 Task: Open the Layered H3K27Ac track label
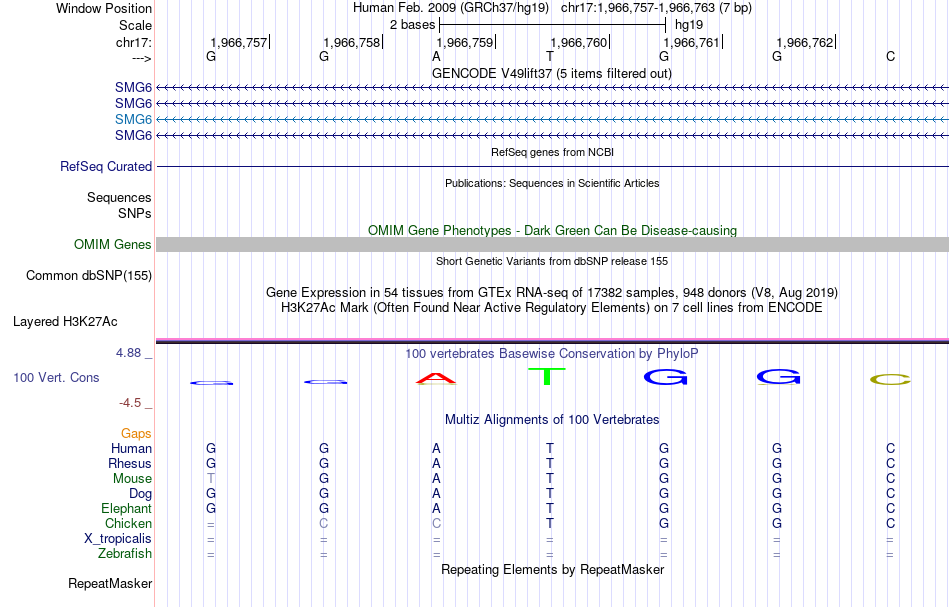(65, 322)
